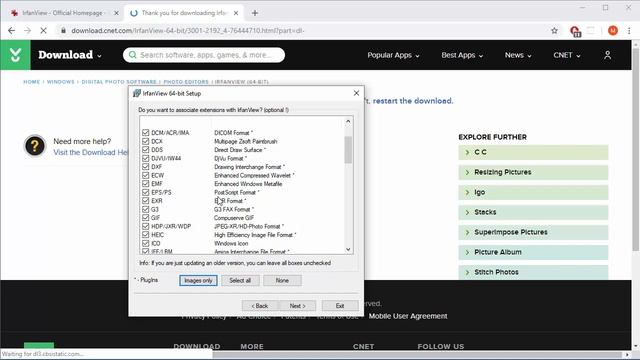Go Back in the setup wizard
This screenshot has height=360, width=640.
pyautogui.click(x=260, y=306)
